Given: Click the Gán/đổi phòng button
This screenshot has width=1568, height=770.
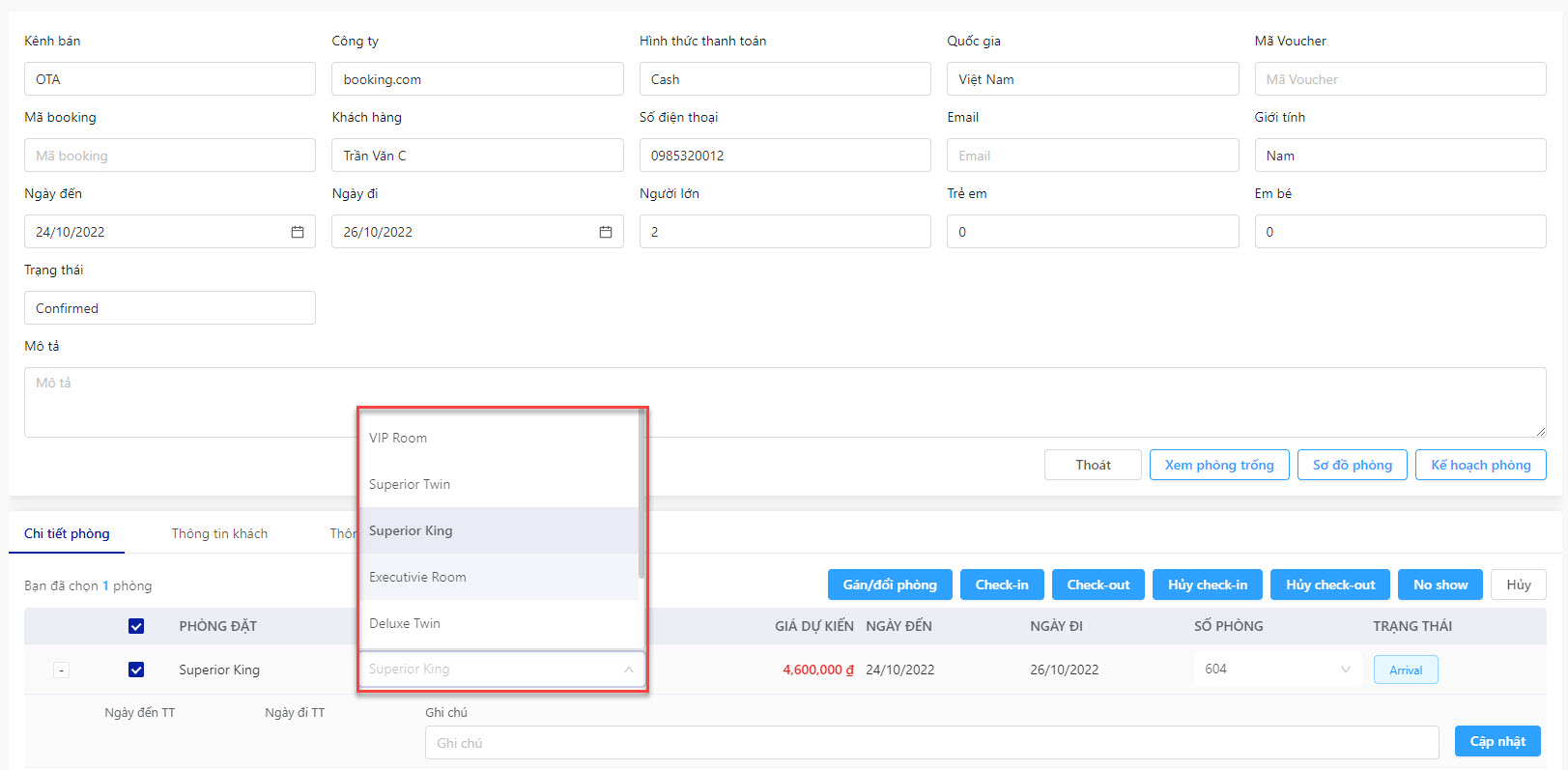Looking at the screenshot, I should point(890,585).
